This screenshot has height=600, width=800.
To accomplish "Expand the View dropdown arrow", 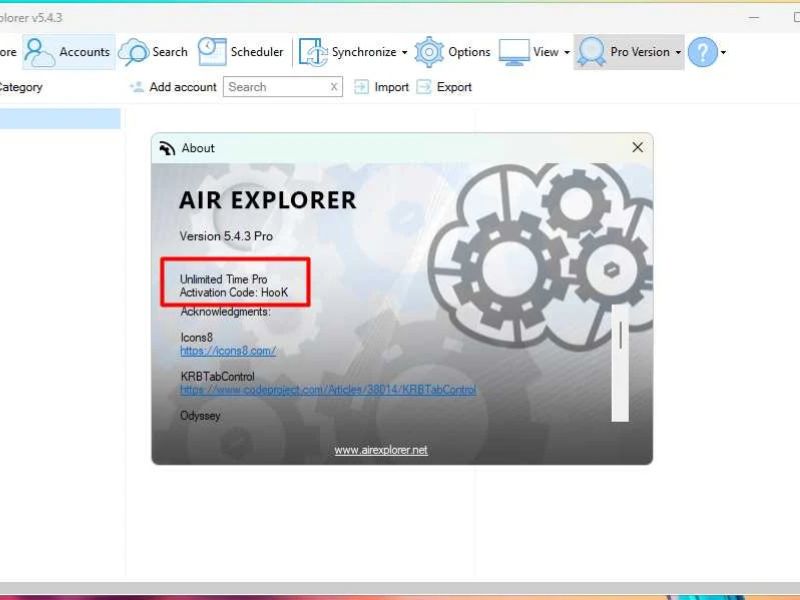I will 567,53.
